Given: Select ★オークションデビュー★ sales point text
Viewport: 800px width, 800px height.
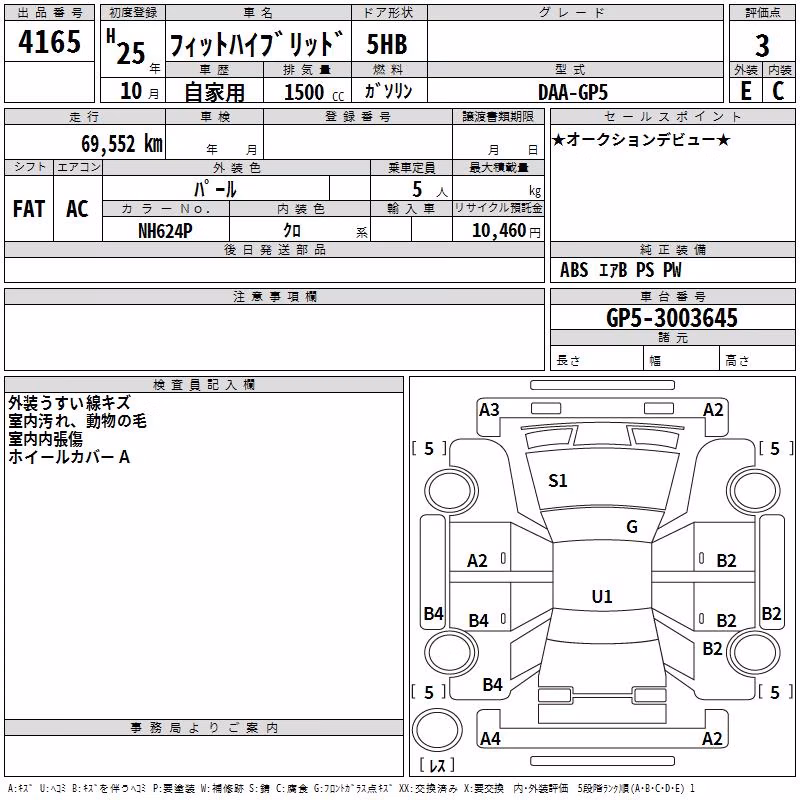Looking at the screenshot, I should point(641,140).
